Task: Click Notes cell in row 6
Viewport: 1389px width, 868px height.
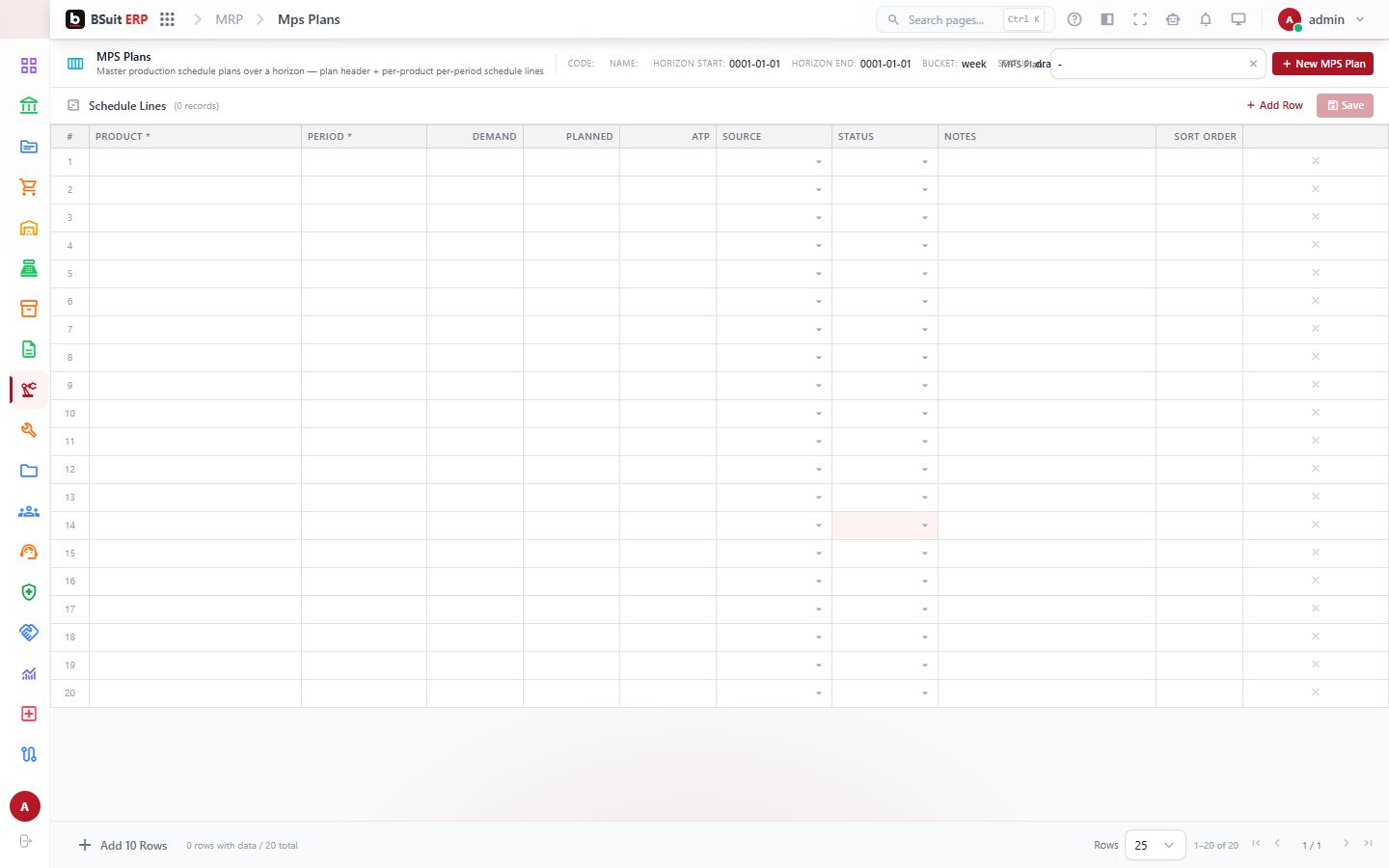Action: [1047, 301]
